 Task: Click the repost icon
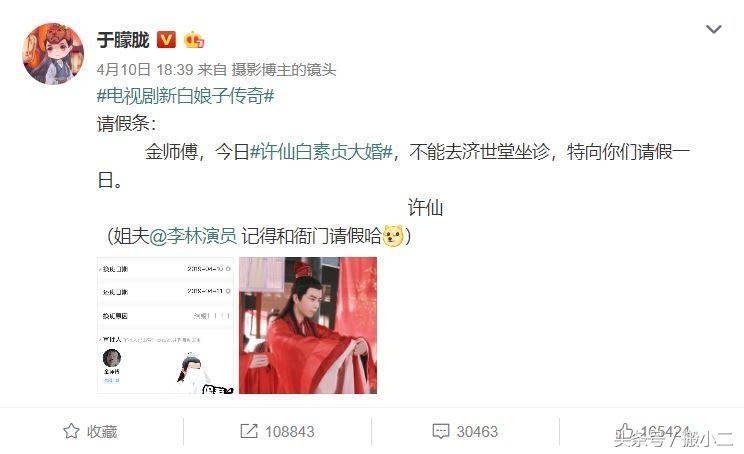(x=249, y=431)
